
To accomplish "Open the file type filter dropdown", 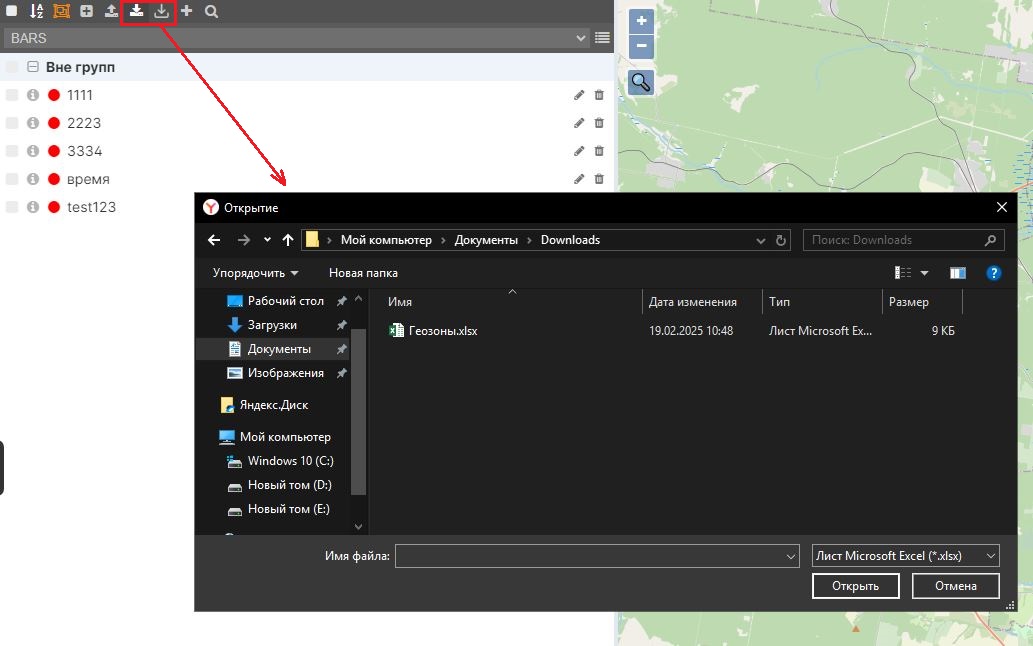I will [906, 556].
